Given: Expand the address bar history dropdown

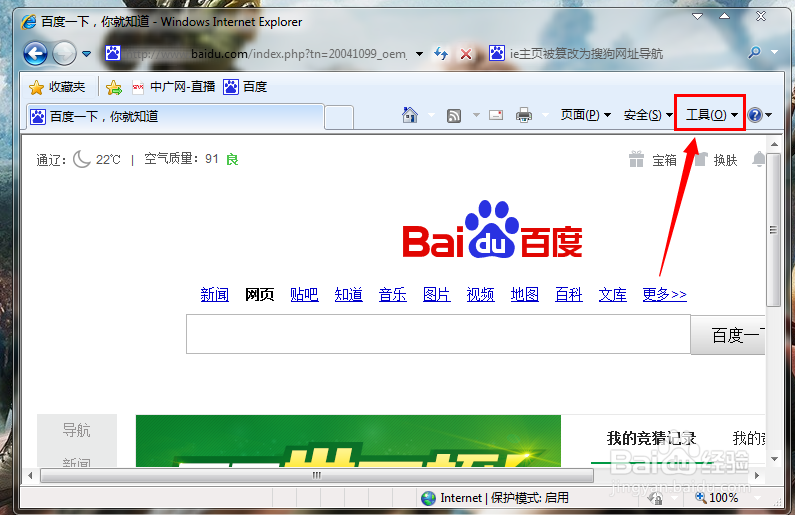Looking at the screenshot, I should (419, 54).
